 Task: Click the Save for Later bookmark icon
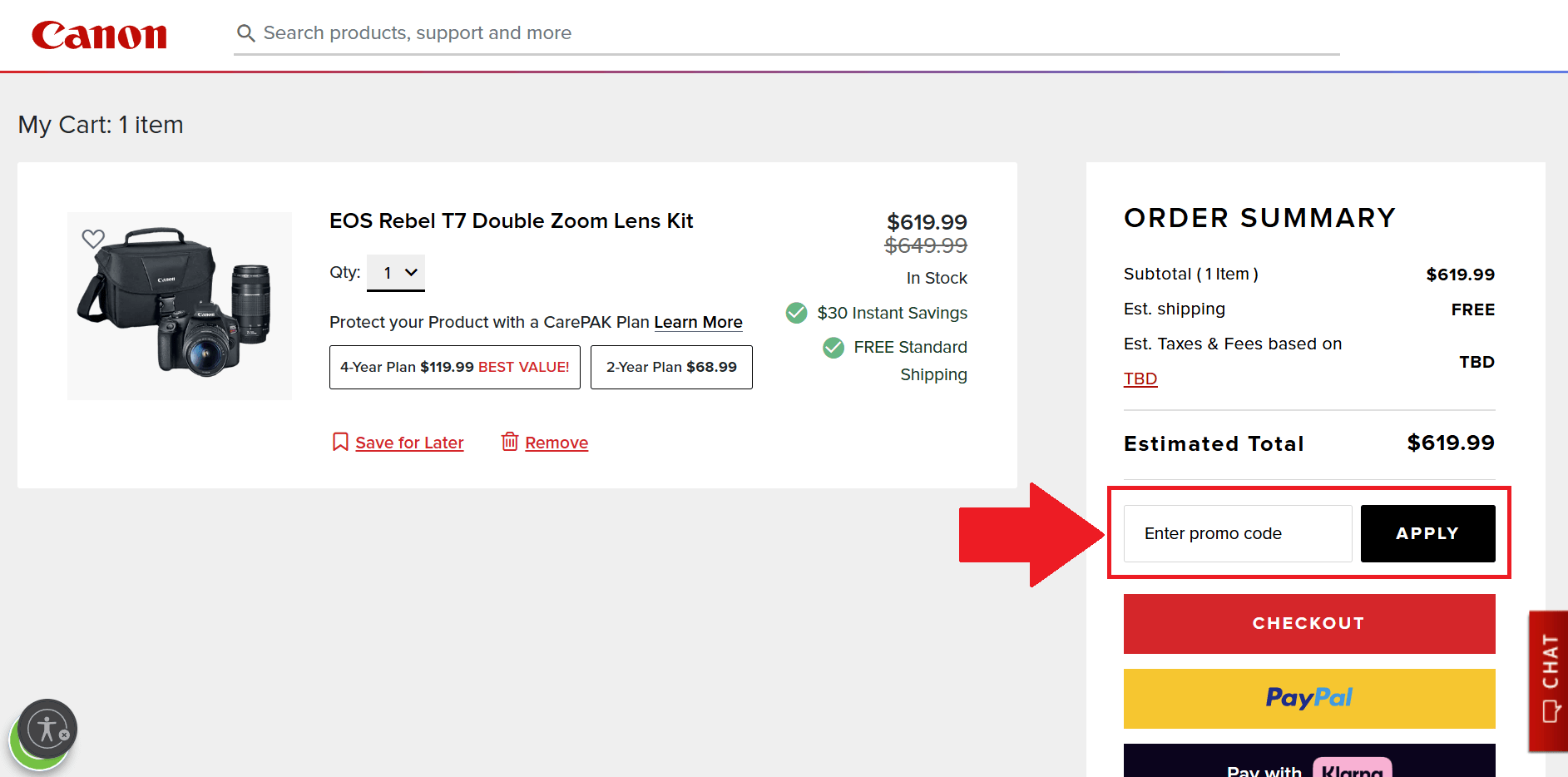(340, 442)
